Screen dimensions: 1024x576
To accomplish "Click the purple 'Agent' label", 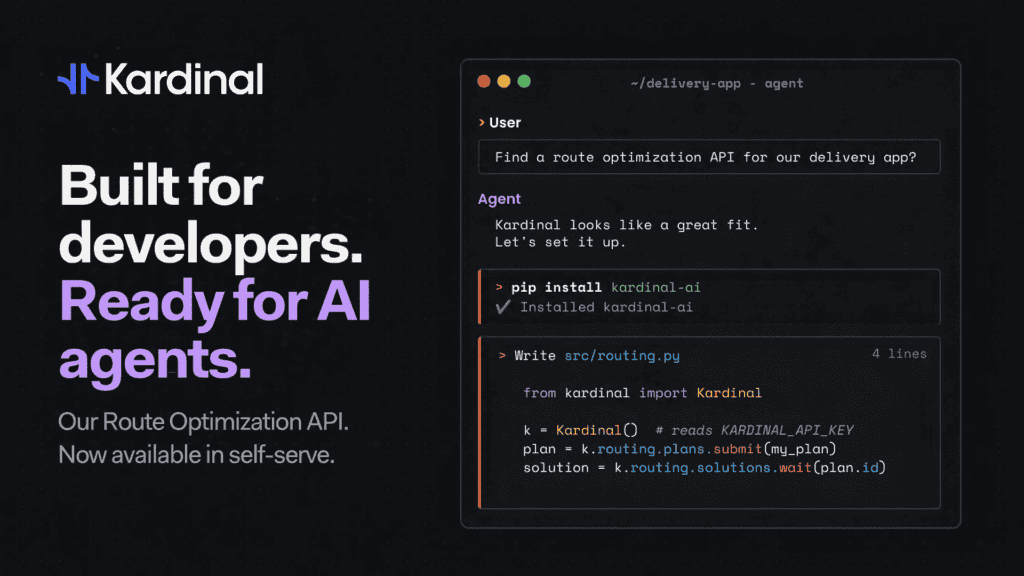I will [499, 199].
